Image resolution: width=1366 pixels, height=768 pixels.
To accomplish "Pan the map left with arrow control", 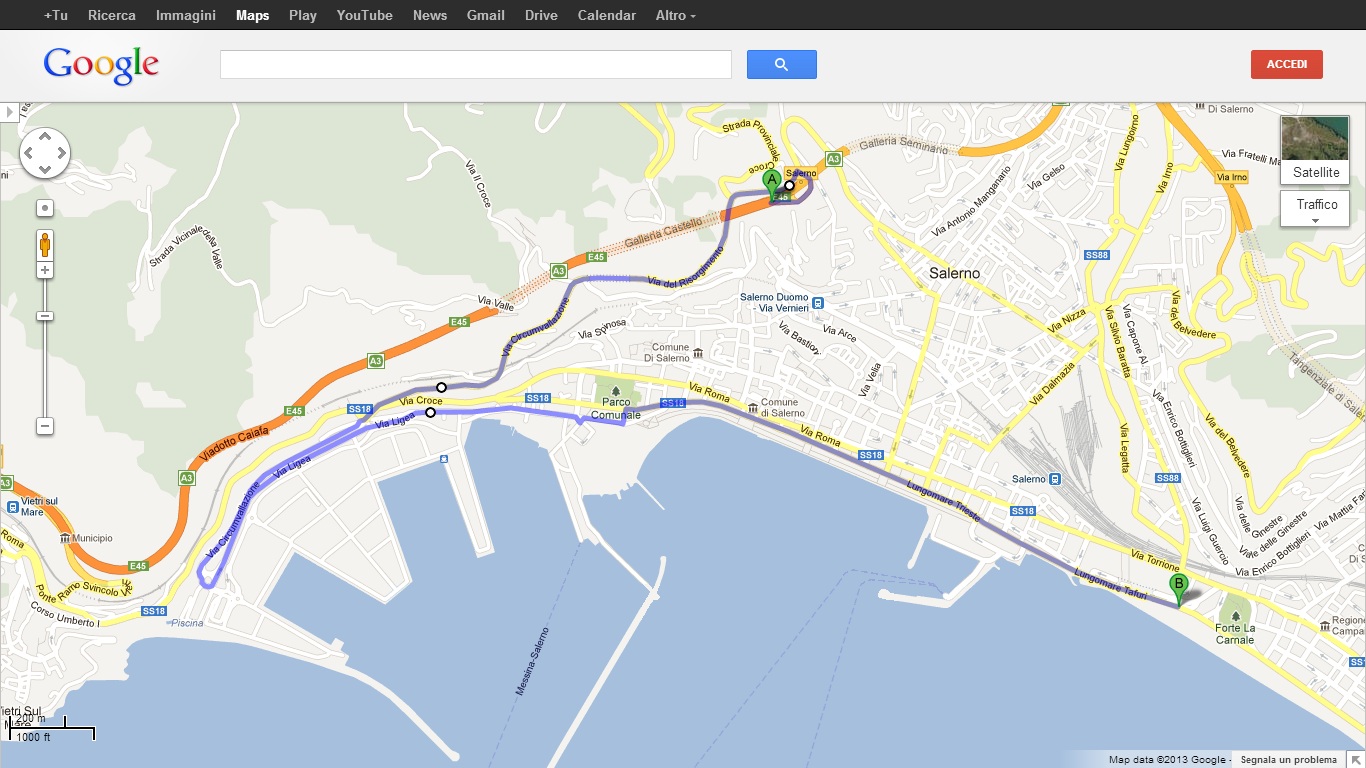I will [29, 153].
